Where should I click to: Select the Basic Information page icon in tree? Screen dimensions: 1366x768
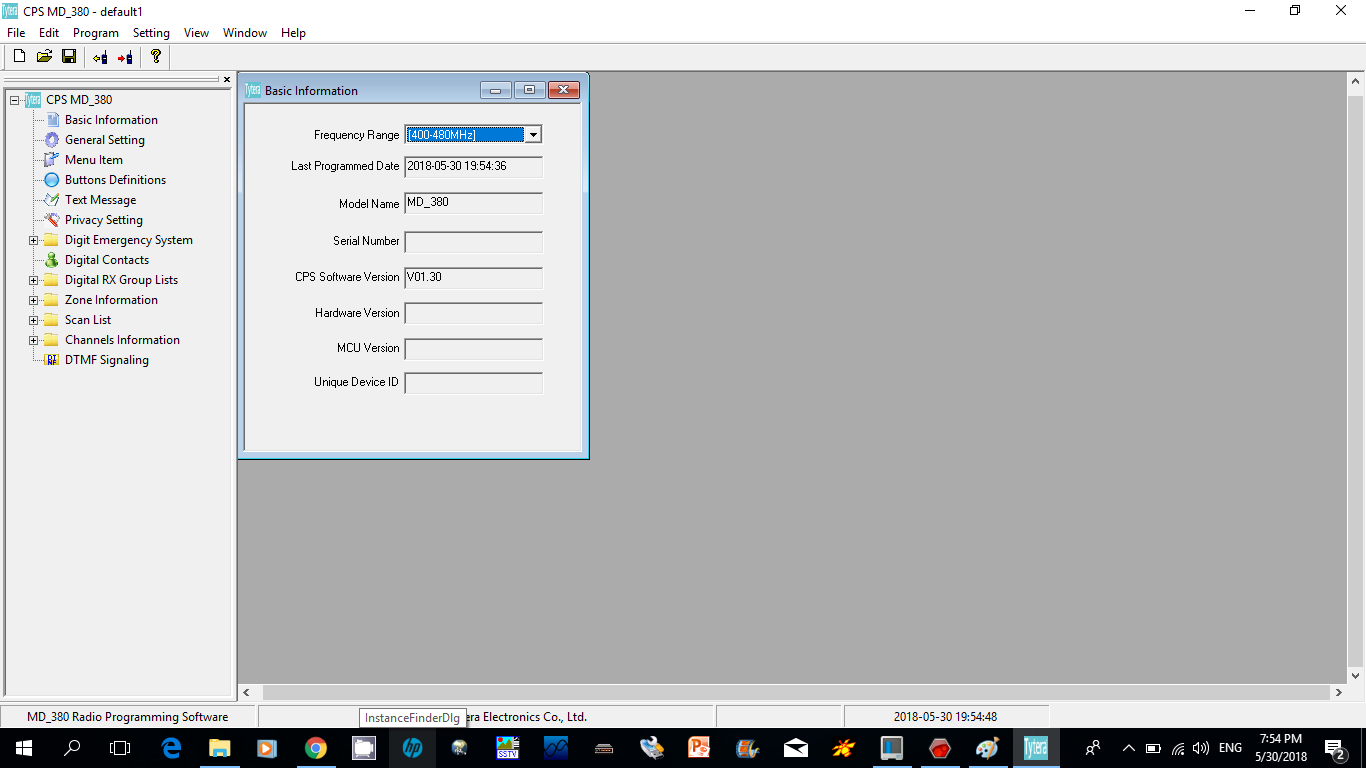53,120
